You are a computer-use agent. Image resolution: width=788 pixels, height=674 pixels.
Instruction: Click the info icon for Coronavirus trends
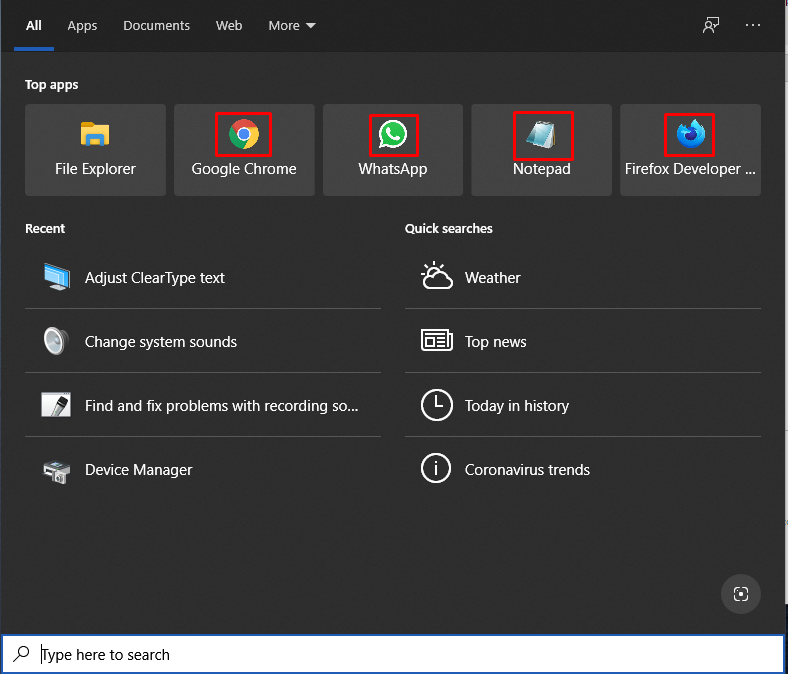(x=436, y=468)
